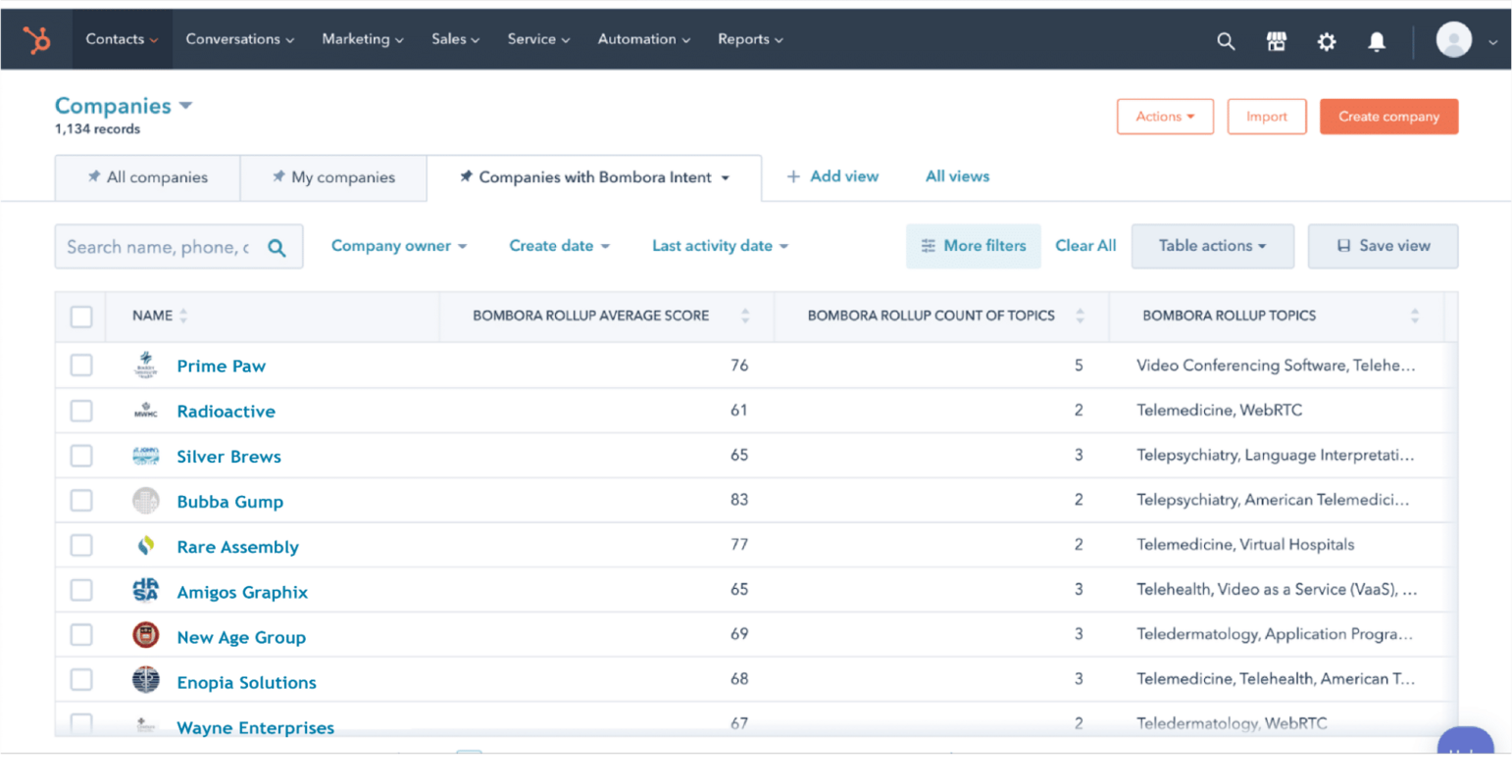
Task: Open the Company owner filter dropdown
Action: 398,245
